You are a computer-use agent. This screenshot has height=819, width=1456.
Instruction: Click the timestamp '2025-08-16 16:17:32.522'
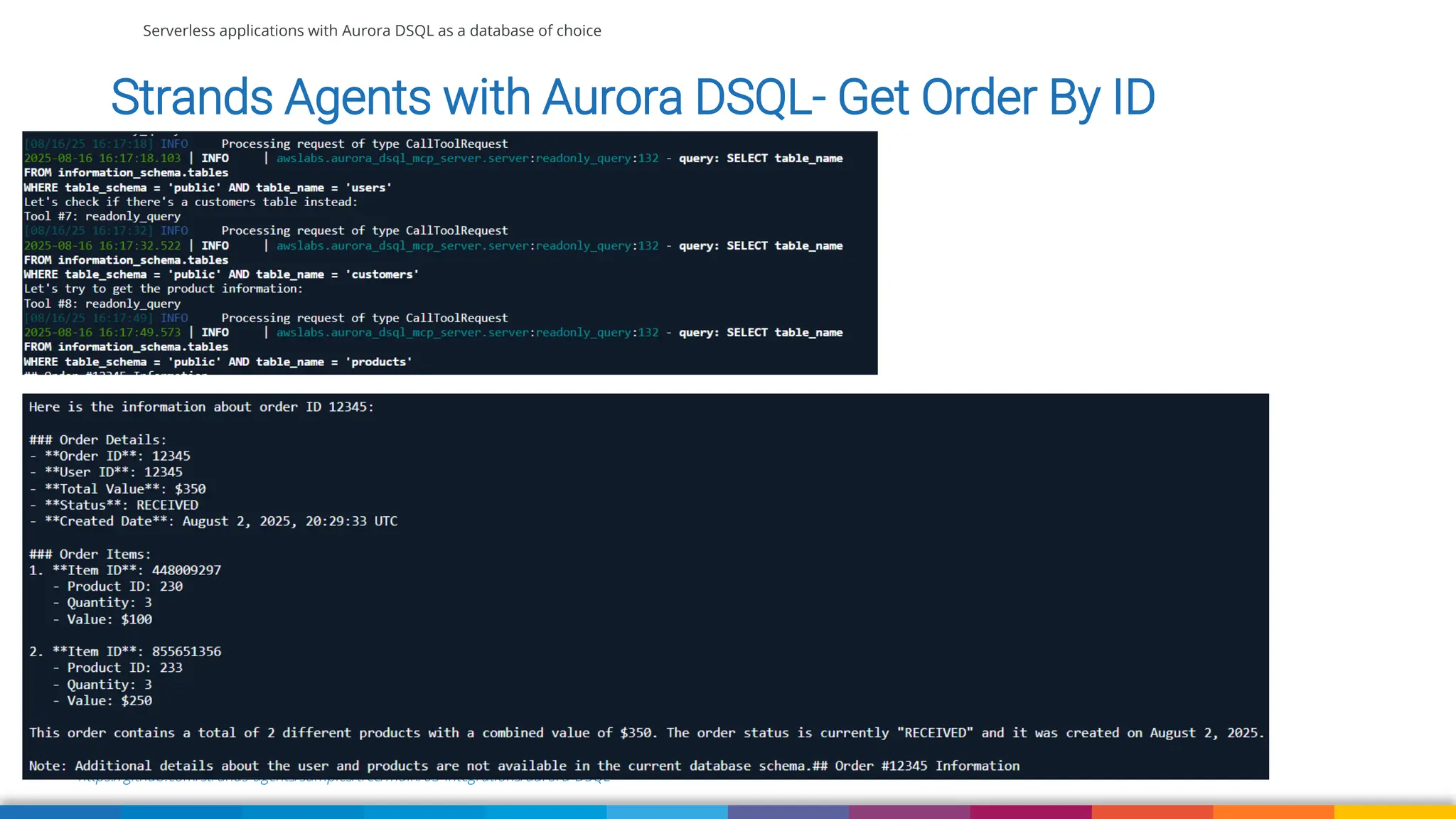[102, 246]
